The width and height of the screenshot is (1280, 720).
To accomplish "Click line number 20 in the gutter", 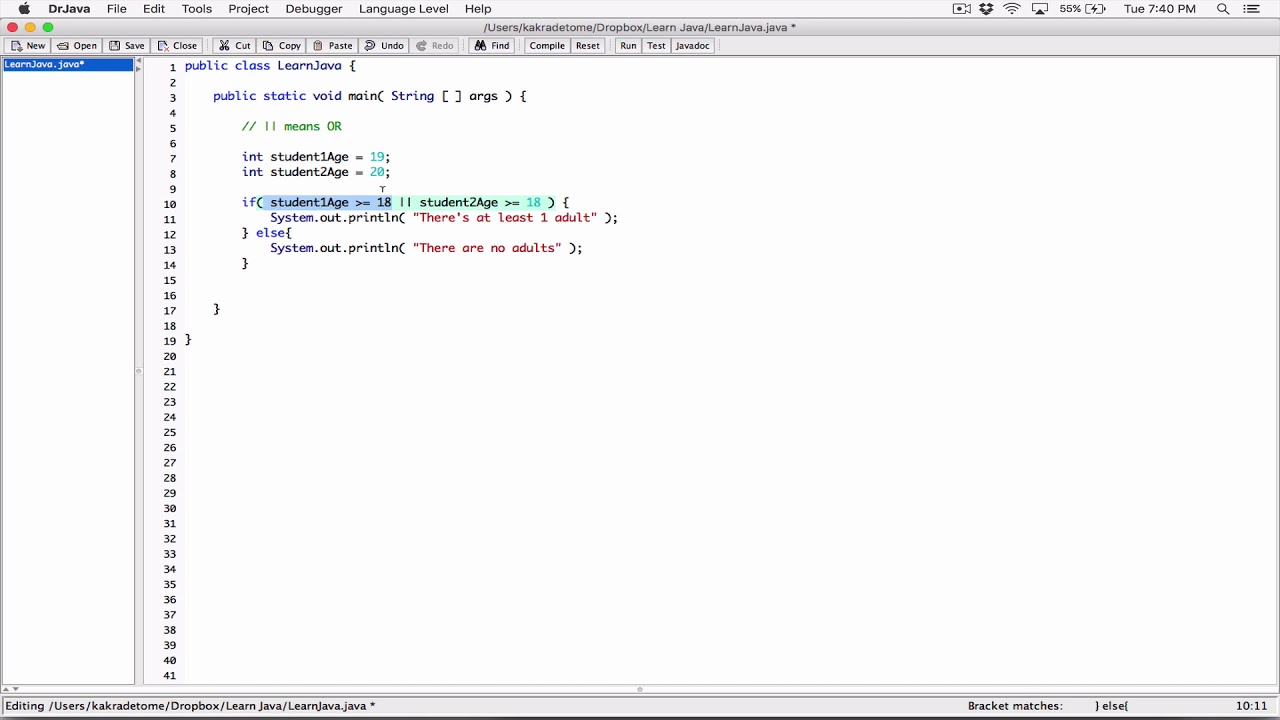I will click(x=169, y=357).
